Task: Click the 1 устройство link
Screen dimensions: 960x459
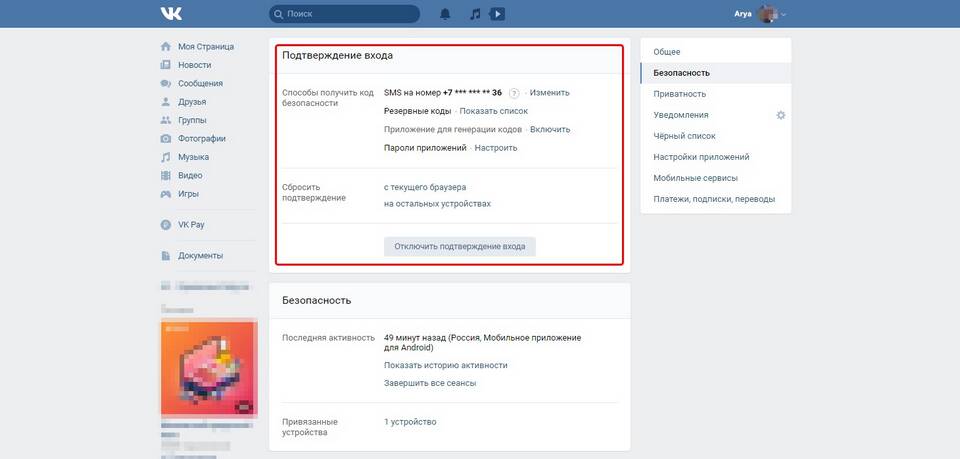Action: (410, 422)
